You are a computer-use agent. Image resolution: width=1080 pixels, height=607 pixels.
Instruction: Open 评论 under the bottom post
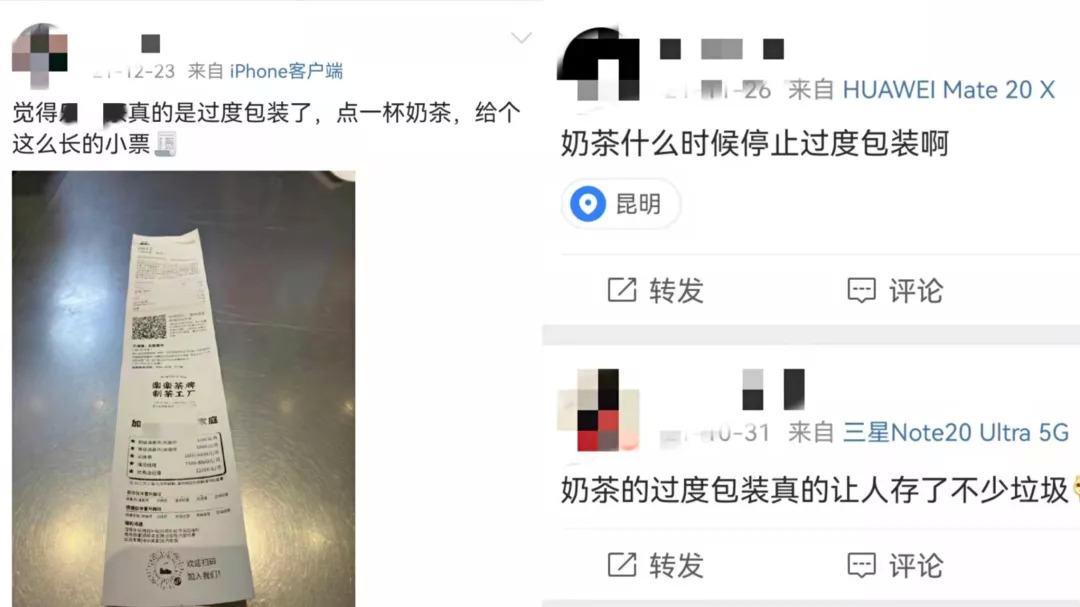[915, 566]
